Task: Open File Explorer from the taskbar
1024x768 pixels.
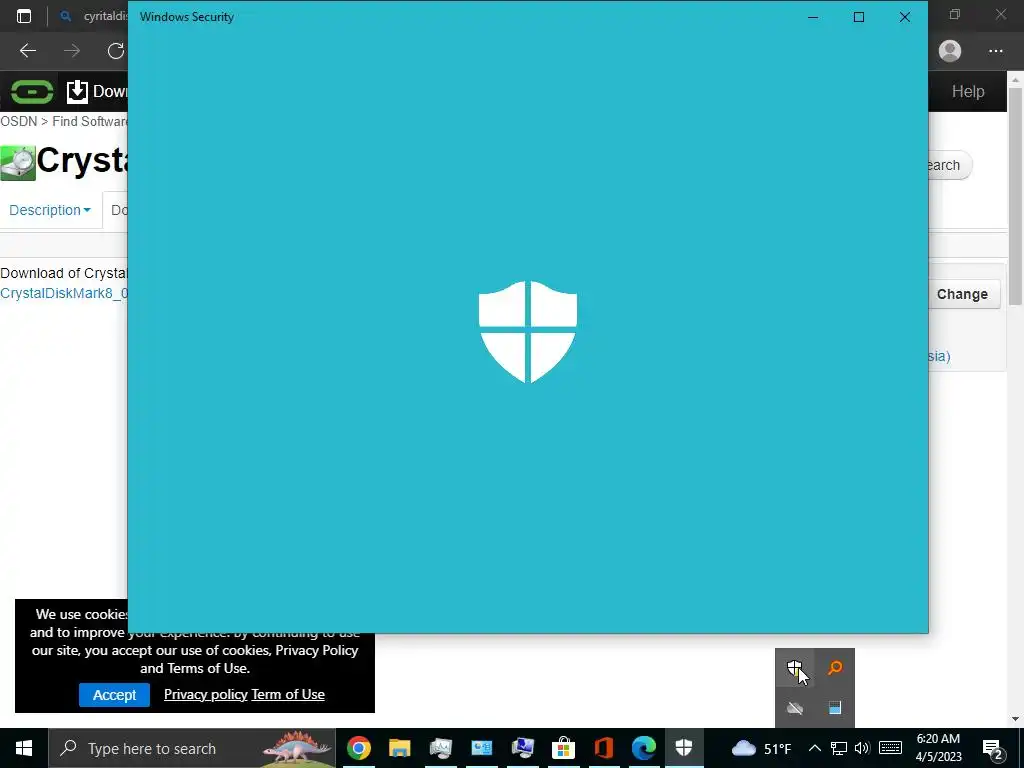Action: pos(400,748)
